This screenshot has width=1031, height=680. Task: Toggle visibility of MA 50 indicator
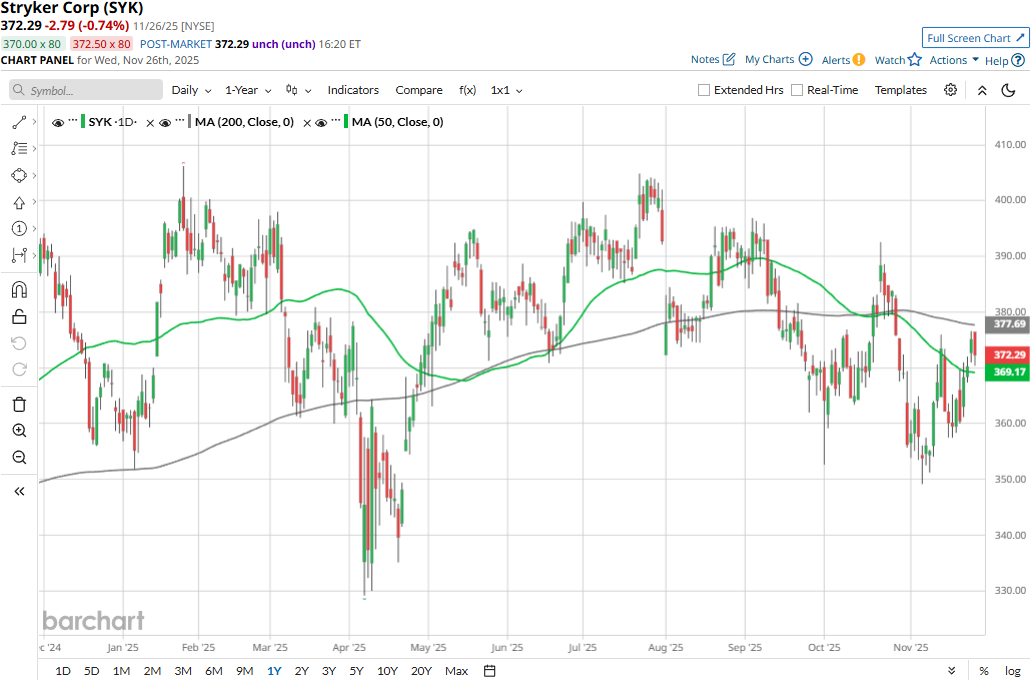click(x=321, y=122)
